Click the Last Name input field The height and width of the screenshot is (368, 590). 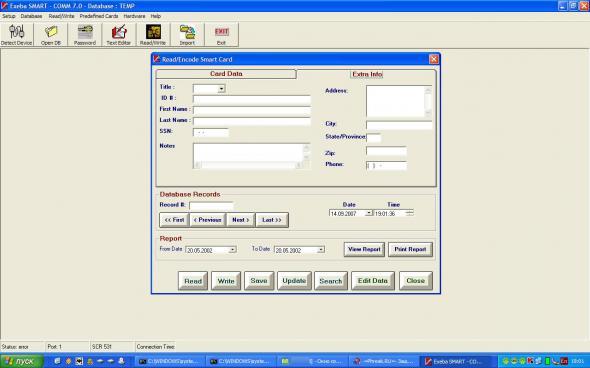click(252, 121)
